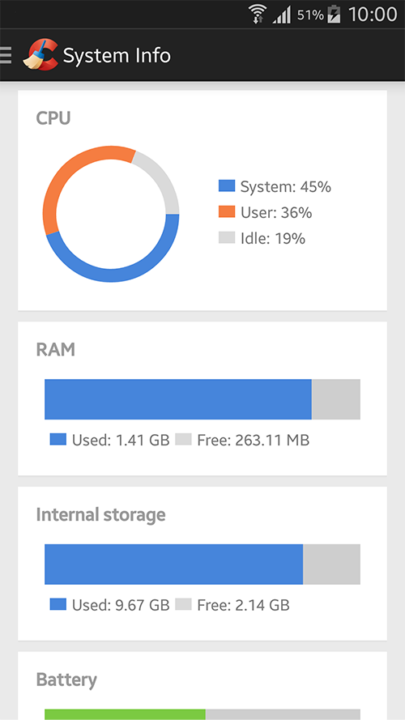Tap the gray Idle 19% legend square
The width and height of the screenshot is (405, 720).
226,237
